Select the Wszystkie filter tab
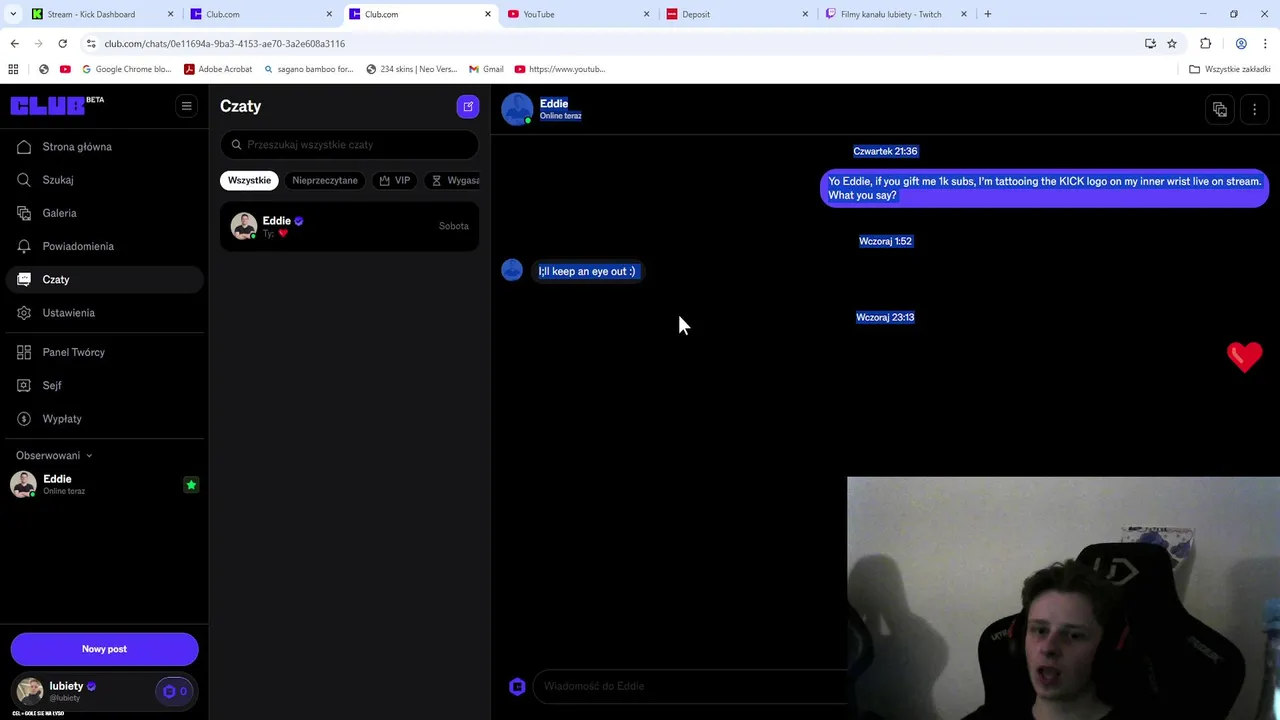Image resolution: width=1280 pixels, height=720 pixels. 249,181
